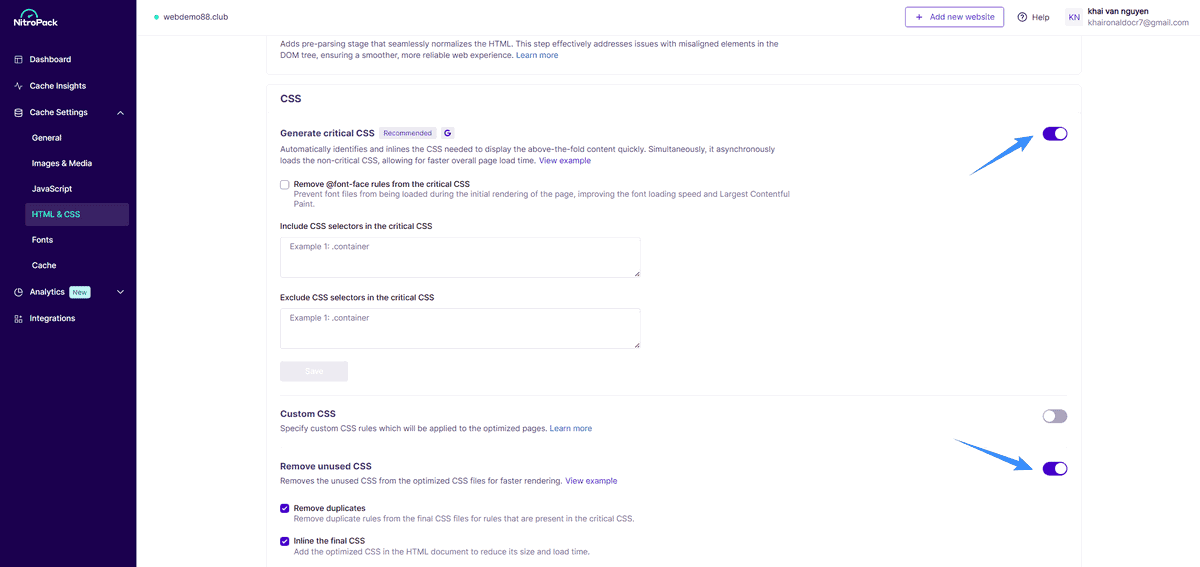
Task: Uncheck the Remove duplicates checkbox
Action: (285, 508)
